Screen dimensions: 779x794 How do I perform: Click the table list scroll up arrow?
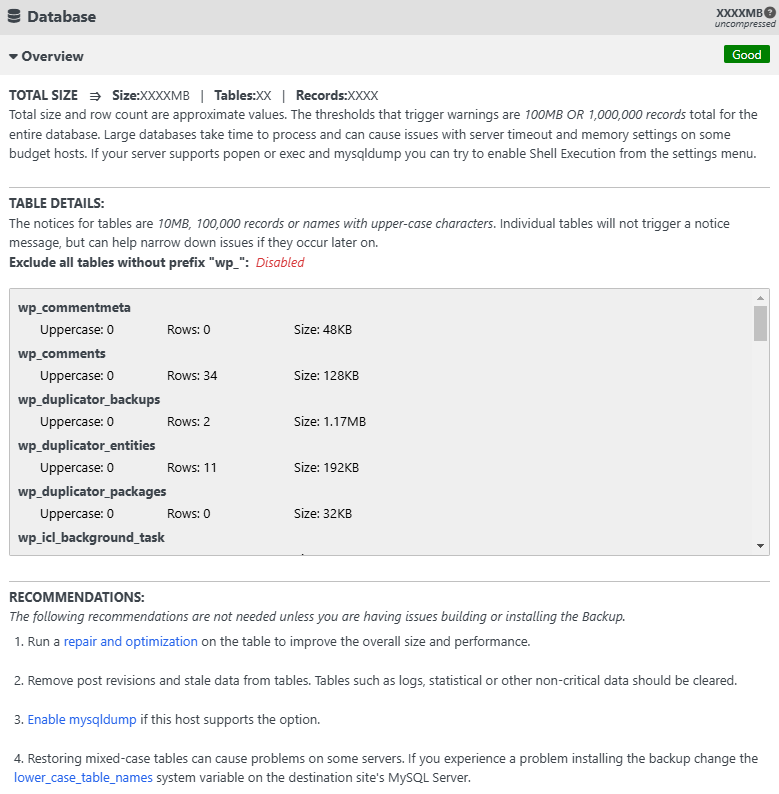(761, 298)
